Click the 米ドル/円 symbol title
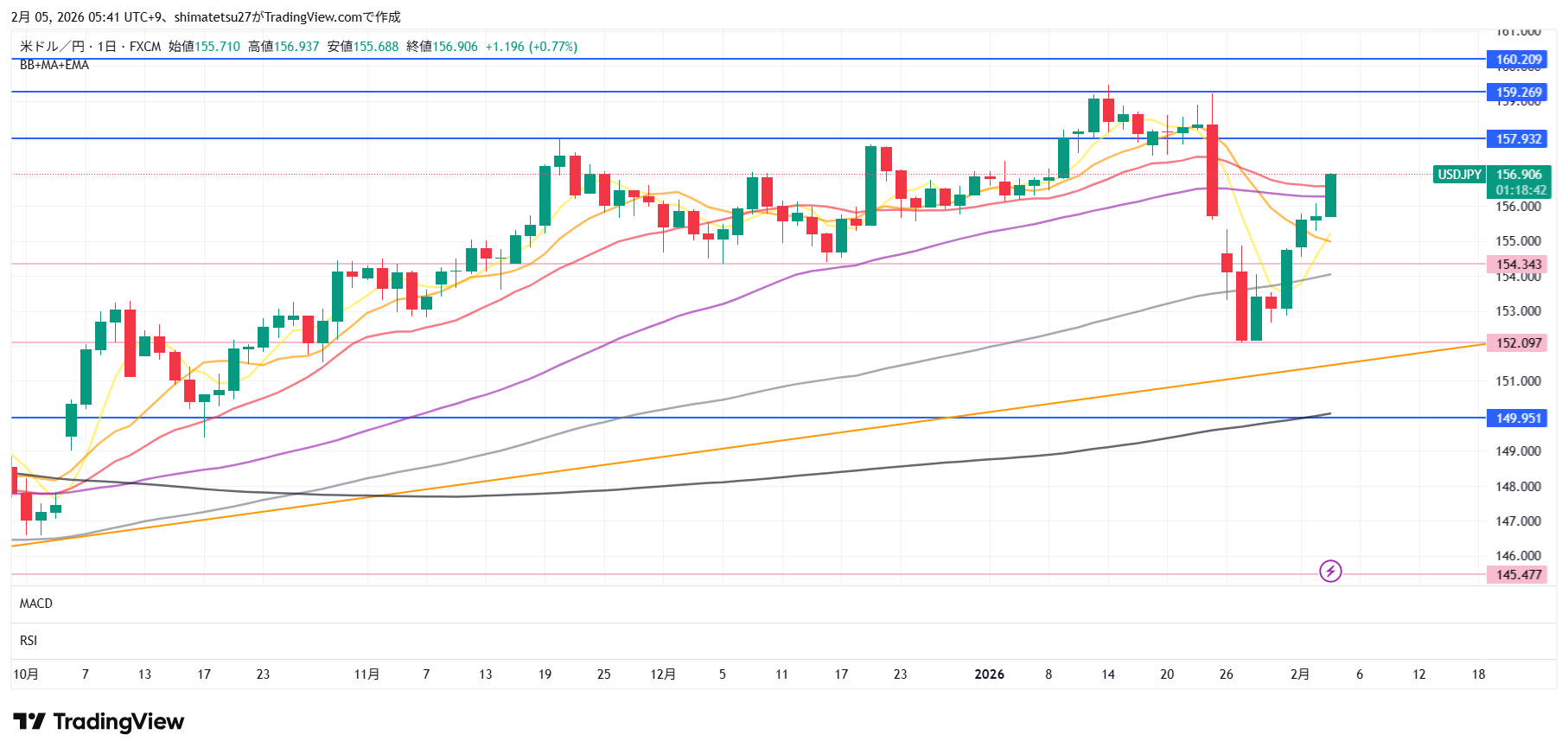 (x=52, y=47)
